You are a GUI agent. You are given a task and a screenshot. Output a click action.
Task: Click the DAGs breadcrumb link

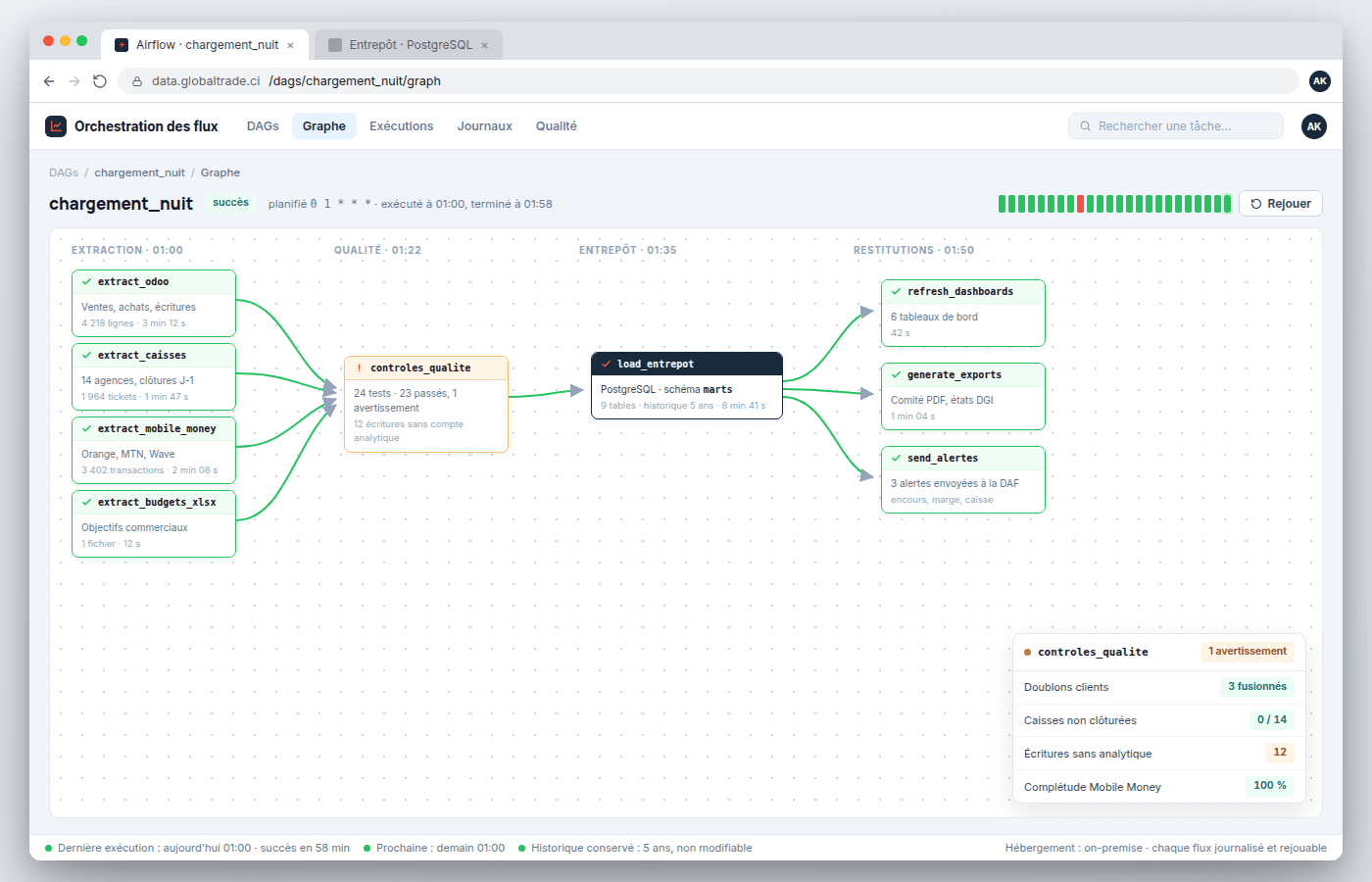coord(64,172)
